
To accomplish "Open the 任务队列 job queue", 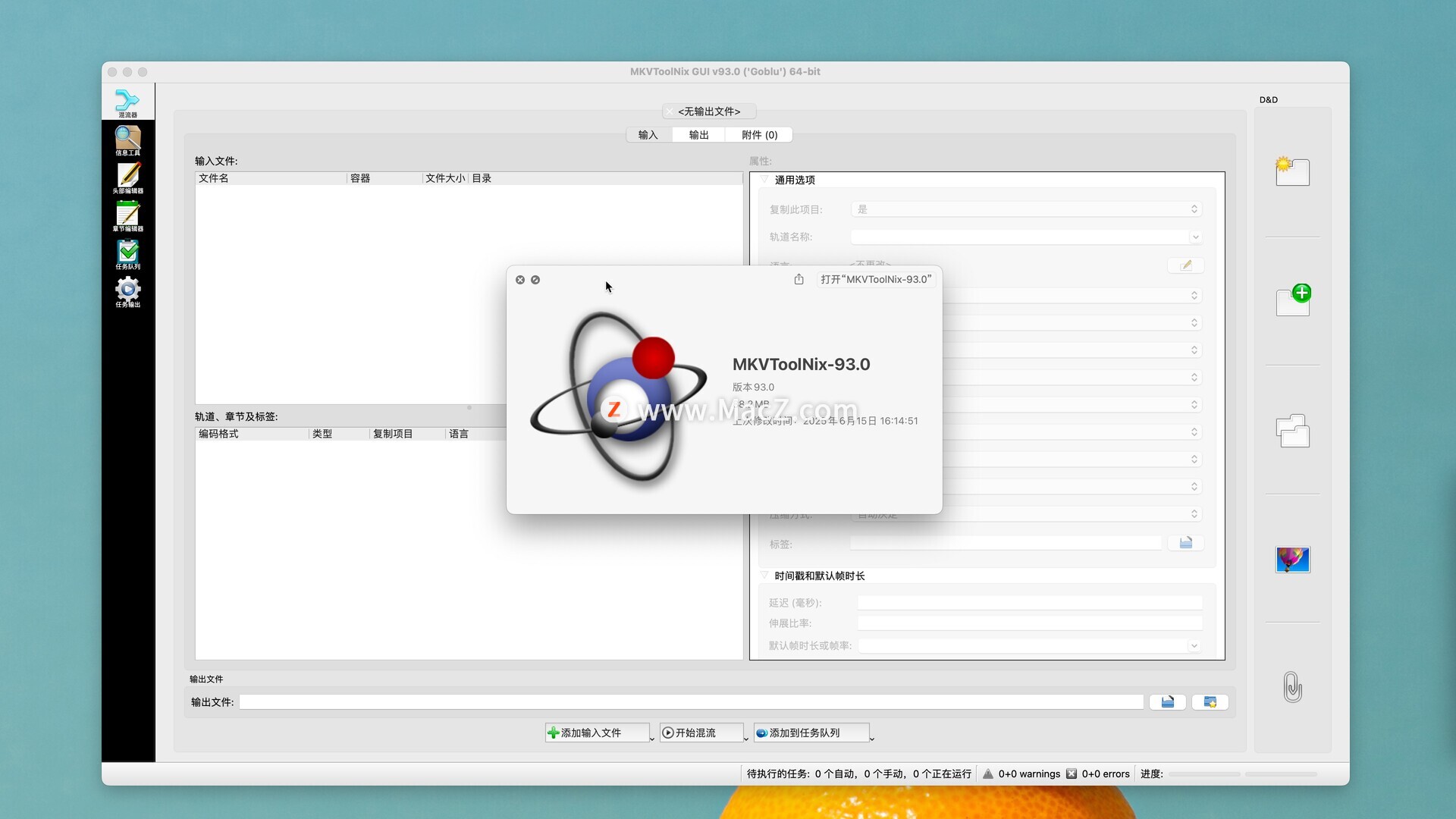I will [127, 254].
